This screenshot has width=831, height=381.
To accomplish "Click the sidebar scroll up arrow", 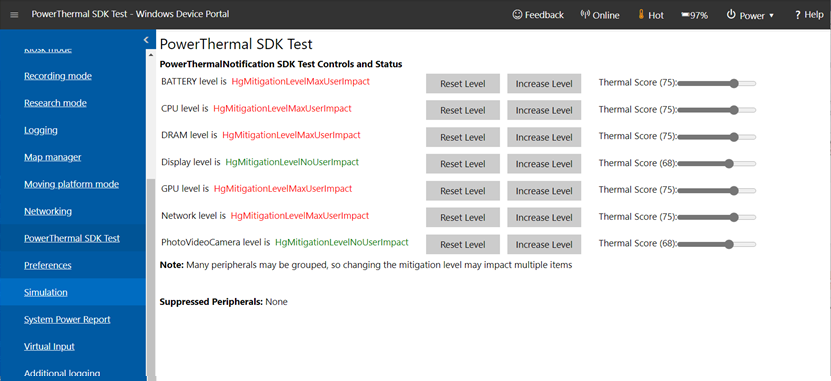I will coord(151,55).
